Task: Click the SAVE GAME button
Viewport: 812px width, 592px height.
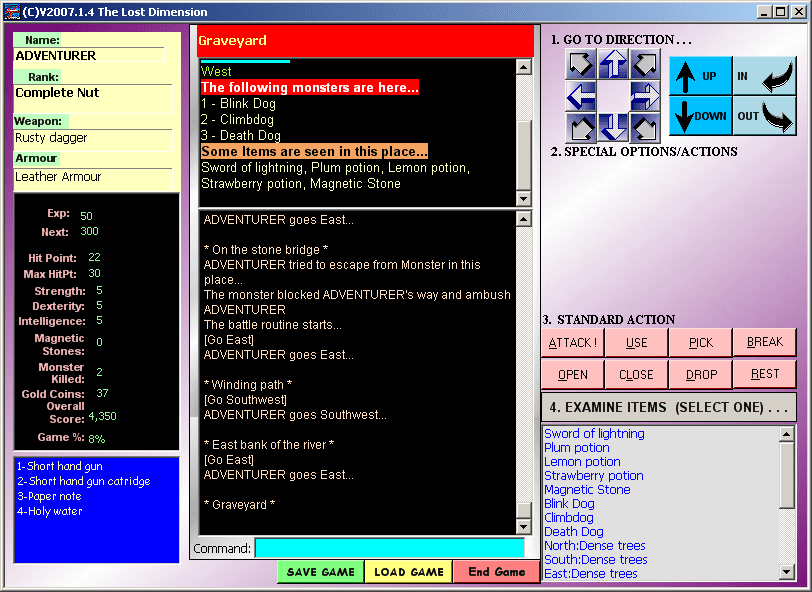Action: [321, 572]
